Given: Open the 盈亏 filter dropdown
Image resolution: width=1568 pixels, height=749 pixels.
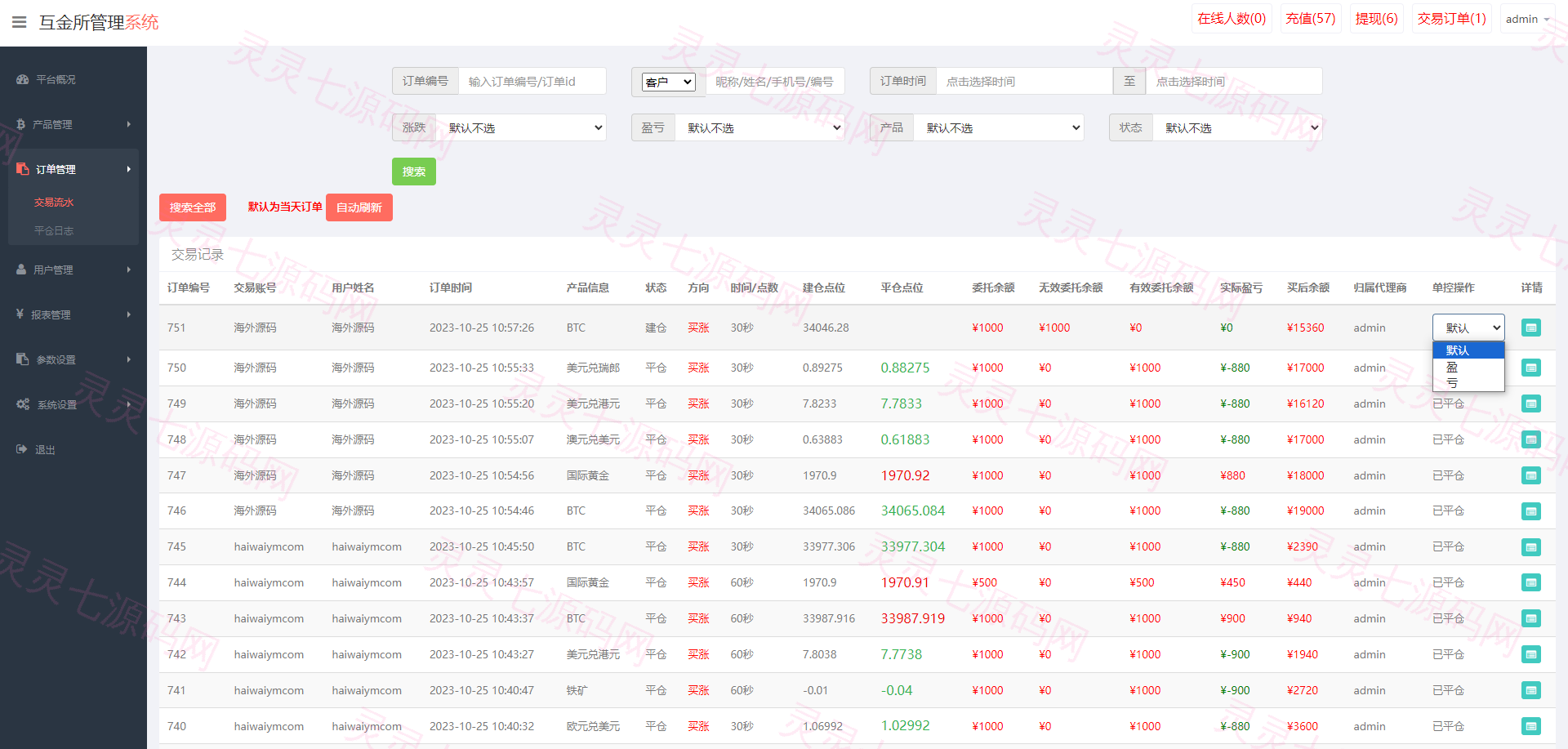Looking at the screenshot, I should (759, 127).
